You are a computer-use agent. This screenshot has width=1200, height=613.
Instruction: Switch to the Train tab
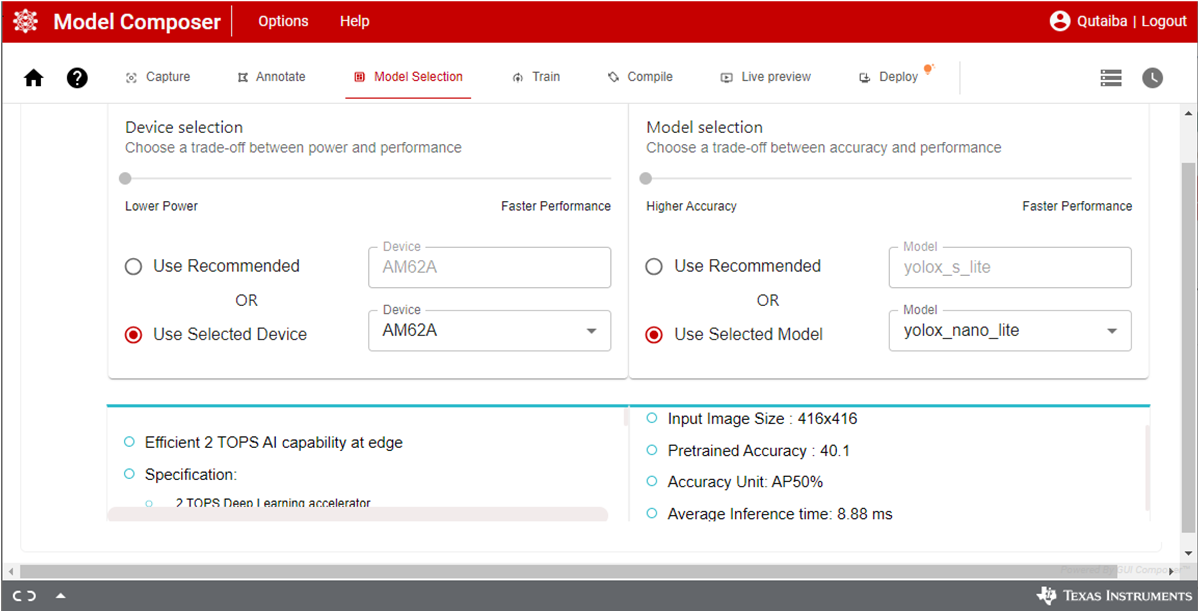[x=536, y=77]
